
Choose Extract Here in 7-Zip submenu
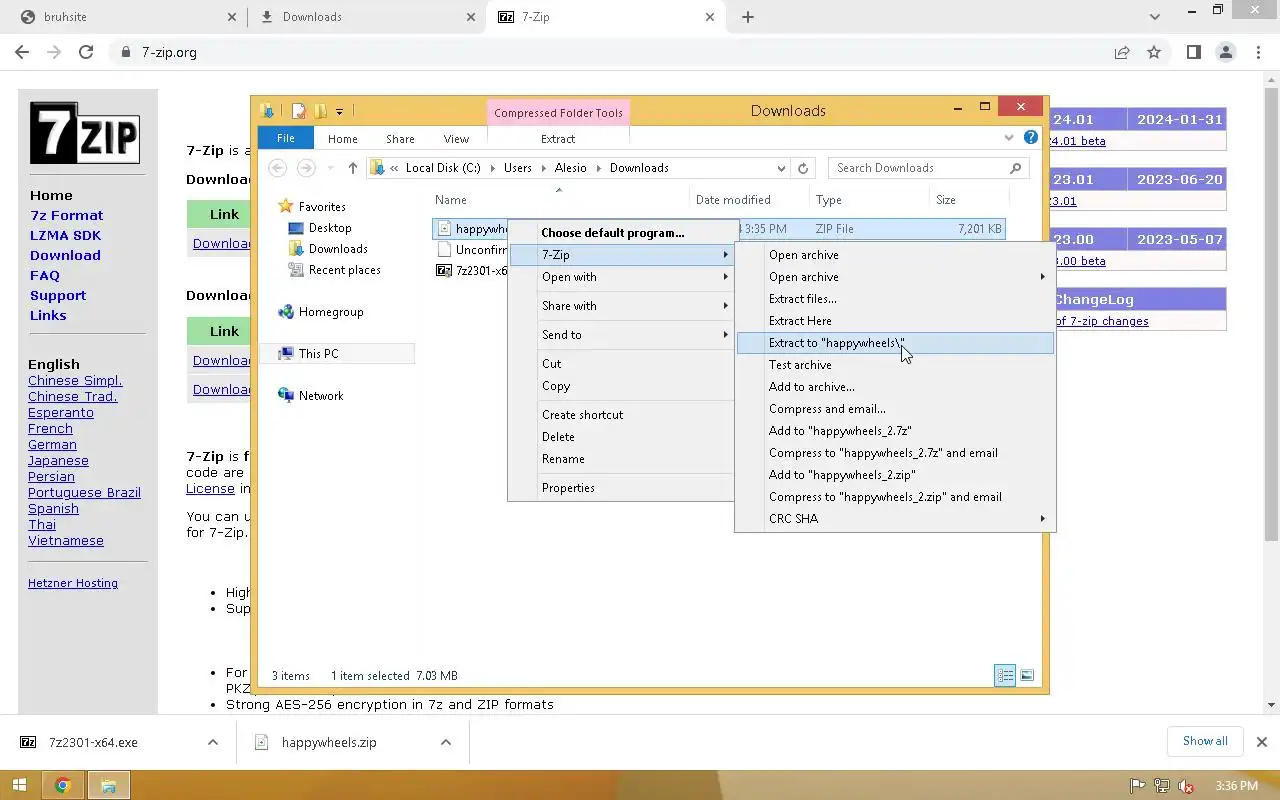click(800, 321)
